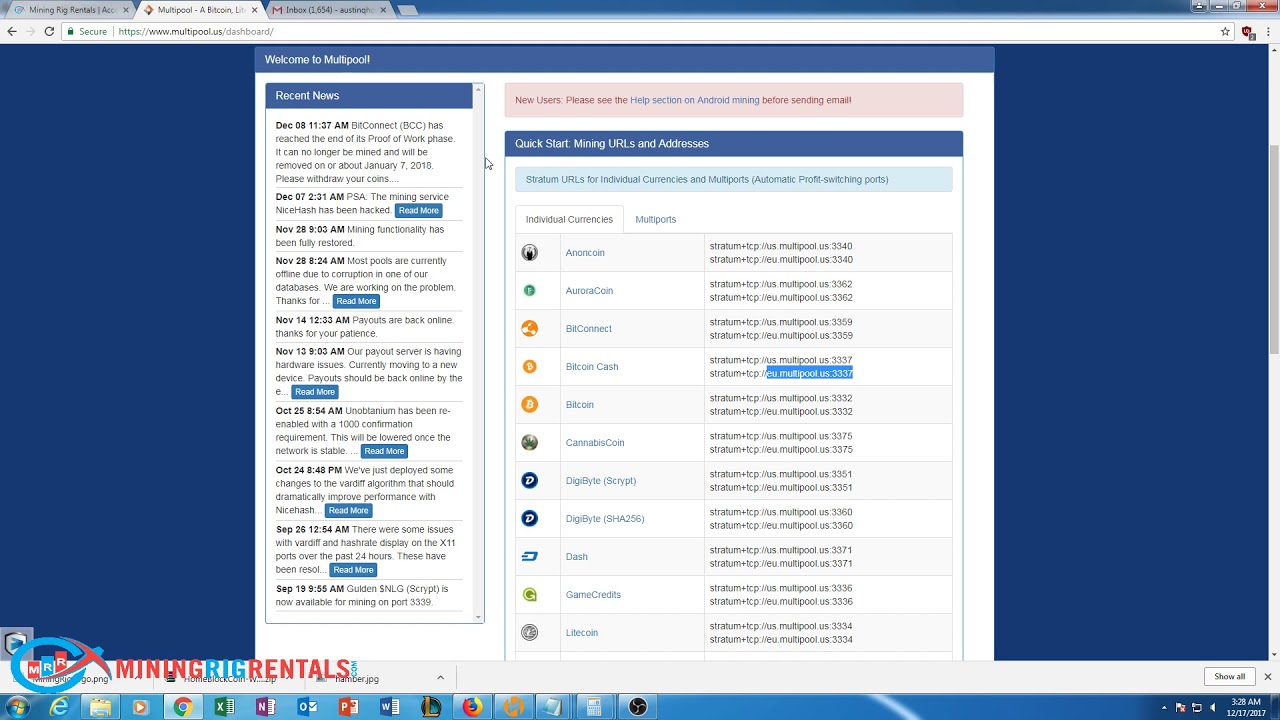
Task: Read More on the Nov 13 payout server news
Action: pos(315,392)
